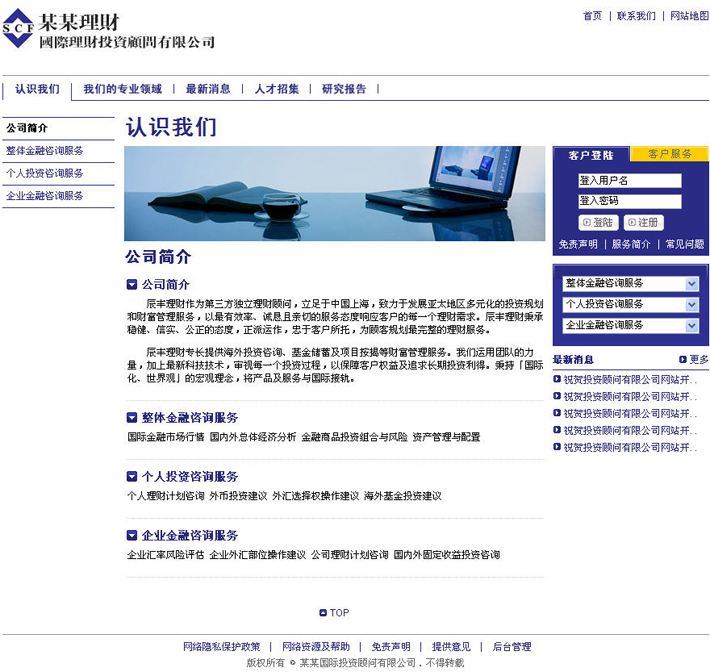Click 企业外汇部位操作建议 text link
Image resolution: width=710 pixels, height=672 pixels.
click(x=258, y=555)
